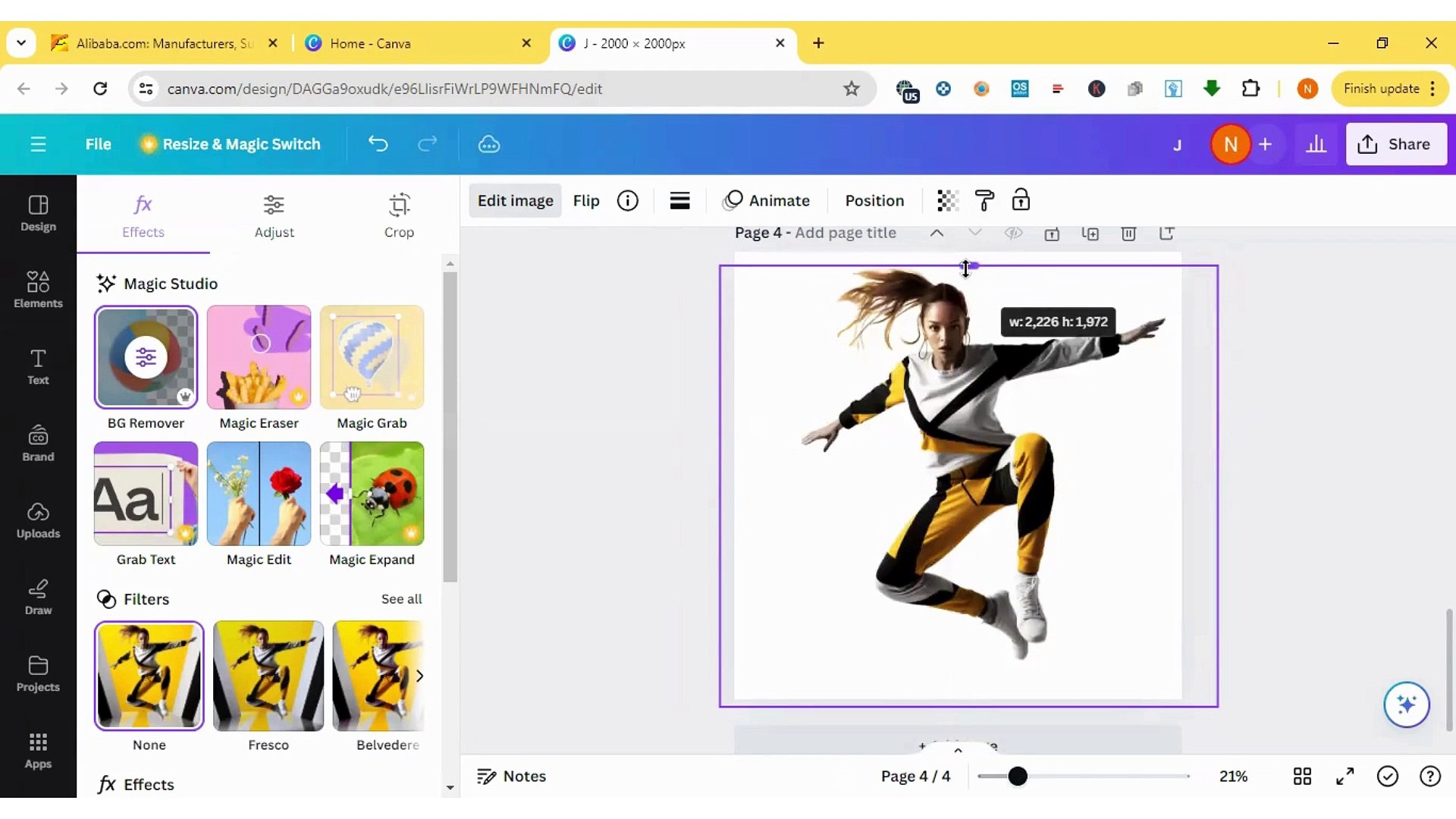
Task: Expand the page thumbnails chevron at bottom
Action: click(x=958, y=750)
